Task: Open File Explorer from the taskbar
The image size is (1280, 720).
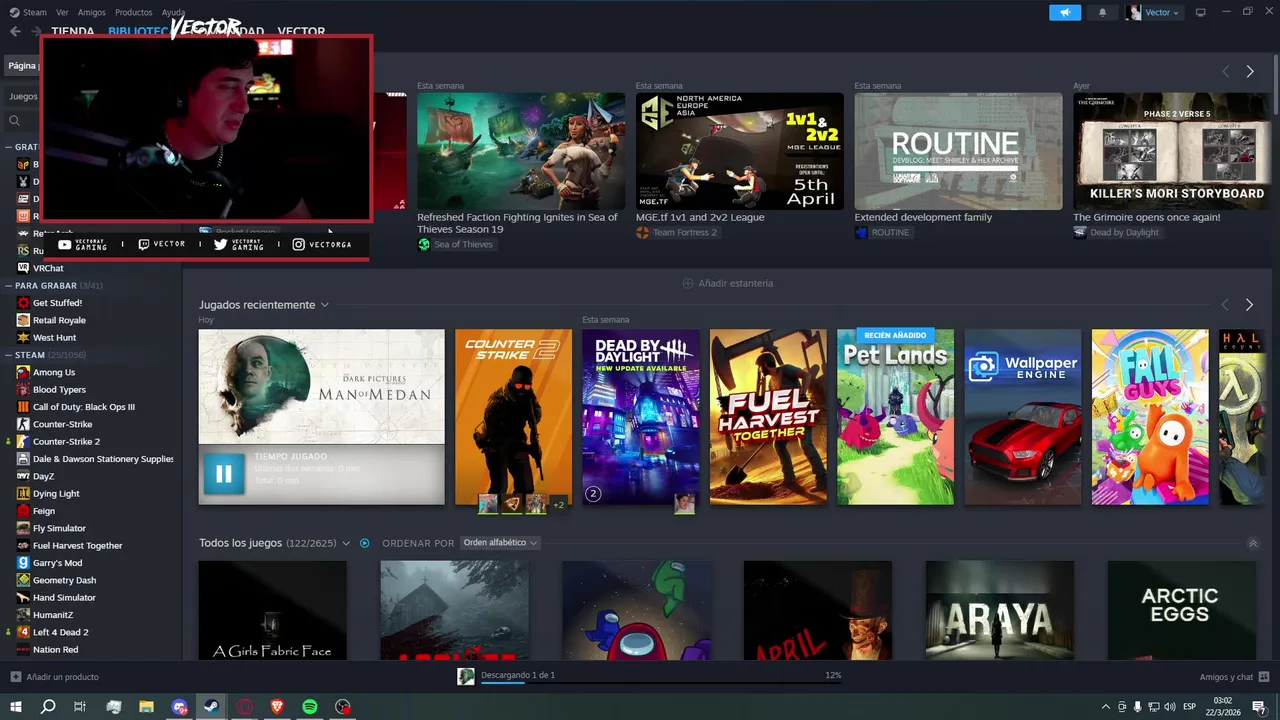Action: [x=146, y=707]
